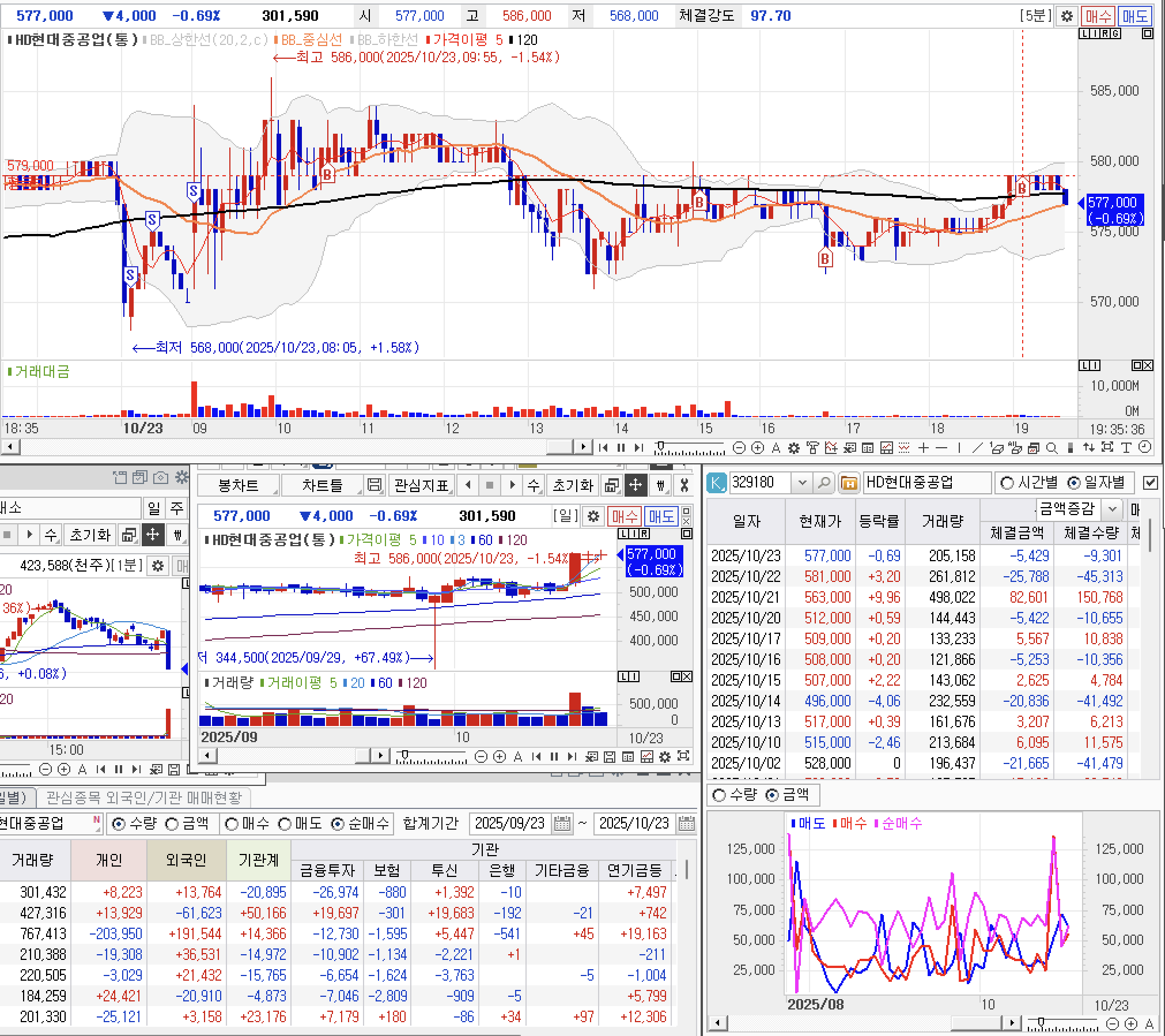This screenshot has height=1036, width=1165.
Task: Toggle the checkbox beside 일자별
Action: point(1149,483)
